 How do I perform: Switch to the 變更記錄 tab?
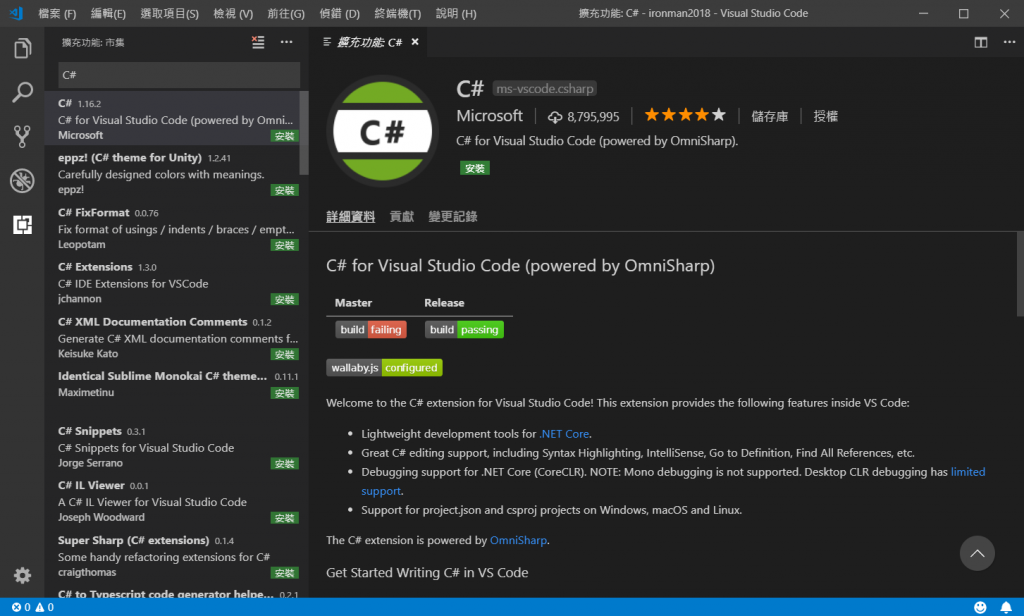(x=453, y=217)
